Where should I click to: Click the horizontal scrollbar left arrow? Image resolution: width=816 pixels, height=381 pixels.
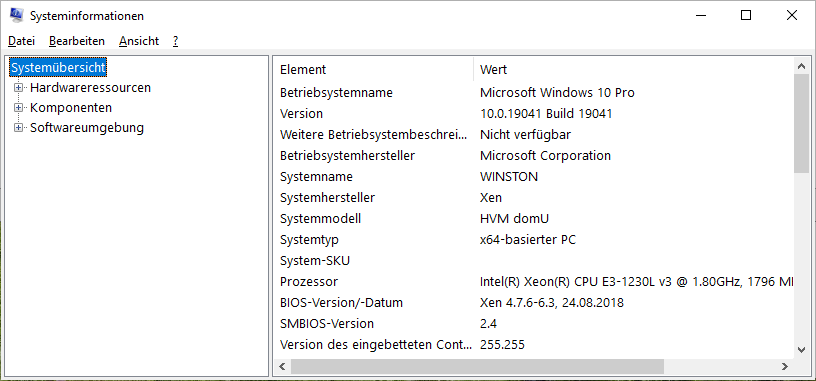tap(282, 366)
